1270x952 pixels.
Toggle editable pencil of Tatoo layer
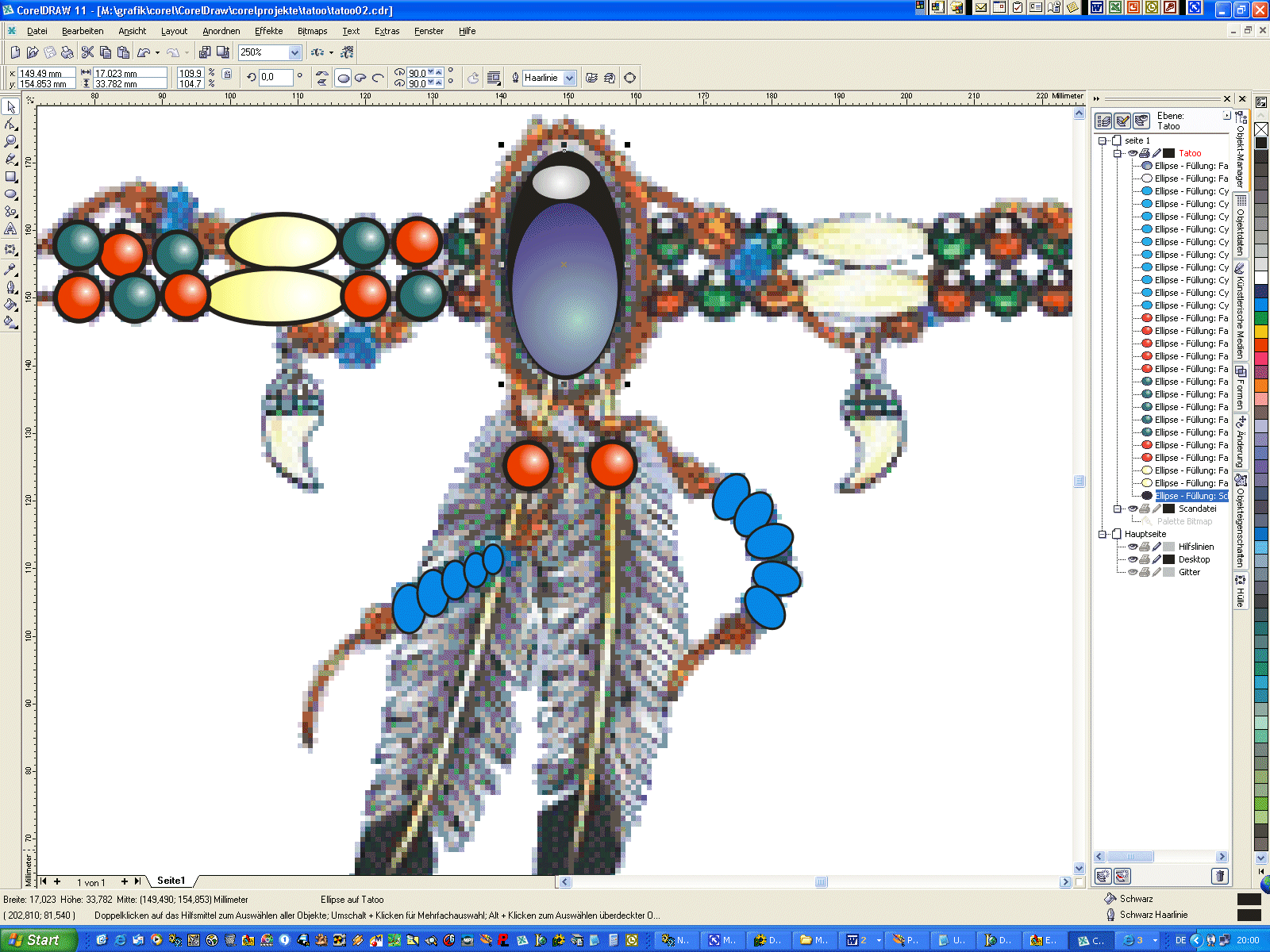pyautogui.click(x=1156, y=153)
